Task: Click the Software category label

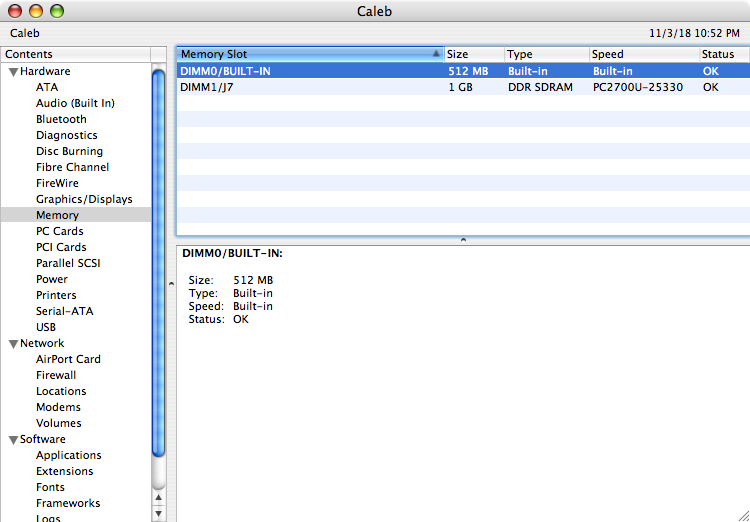Action: coord(43,439)
